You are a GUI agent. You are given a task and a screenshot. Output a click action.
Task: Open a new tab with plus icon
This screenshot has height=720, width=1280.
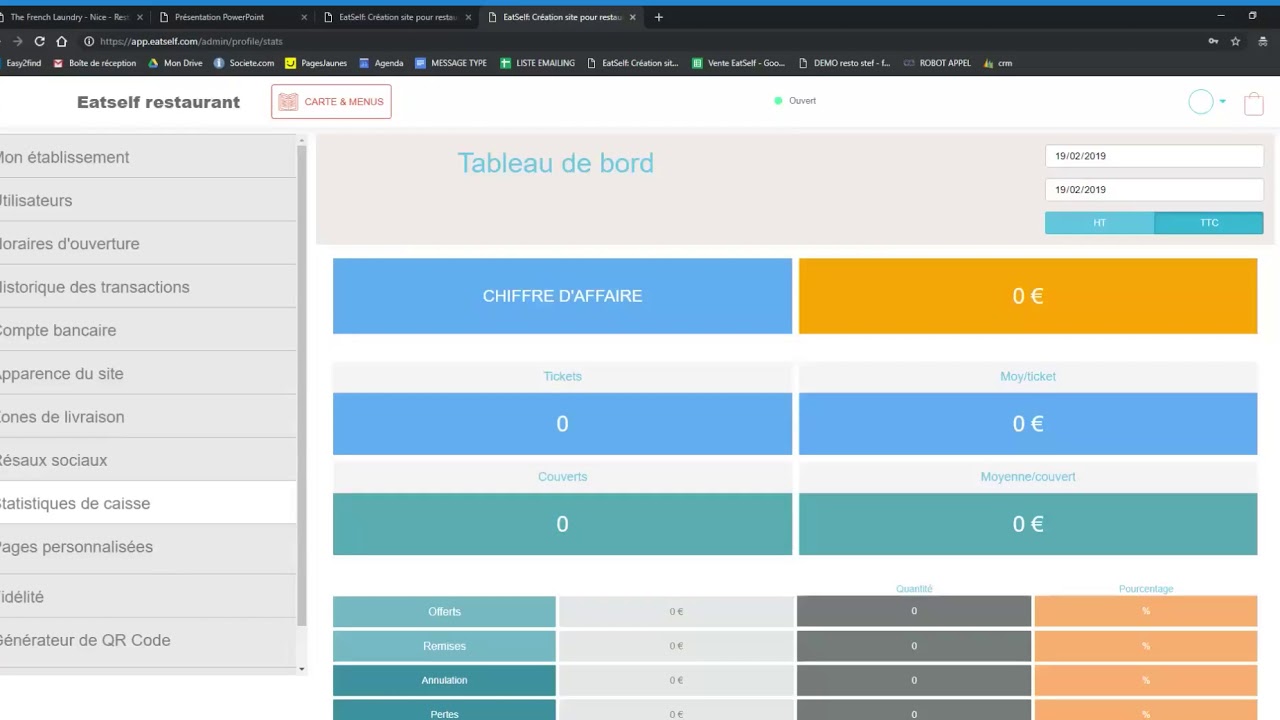658,17
